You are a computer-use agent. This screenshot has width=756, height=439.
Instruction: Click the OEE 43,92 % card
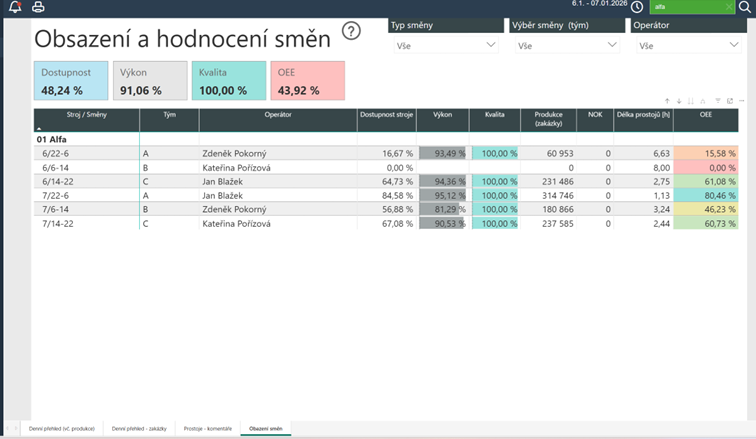pyautogui.click(x=308, y=80)
